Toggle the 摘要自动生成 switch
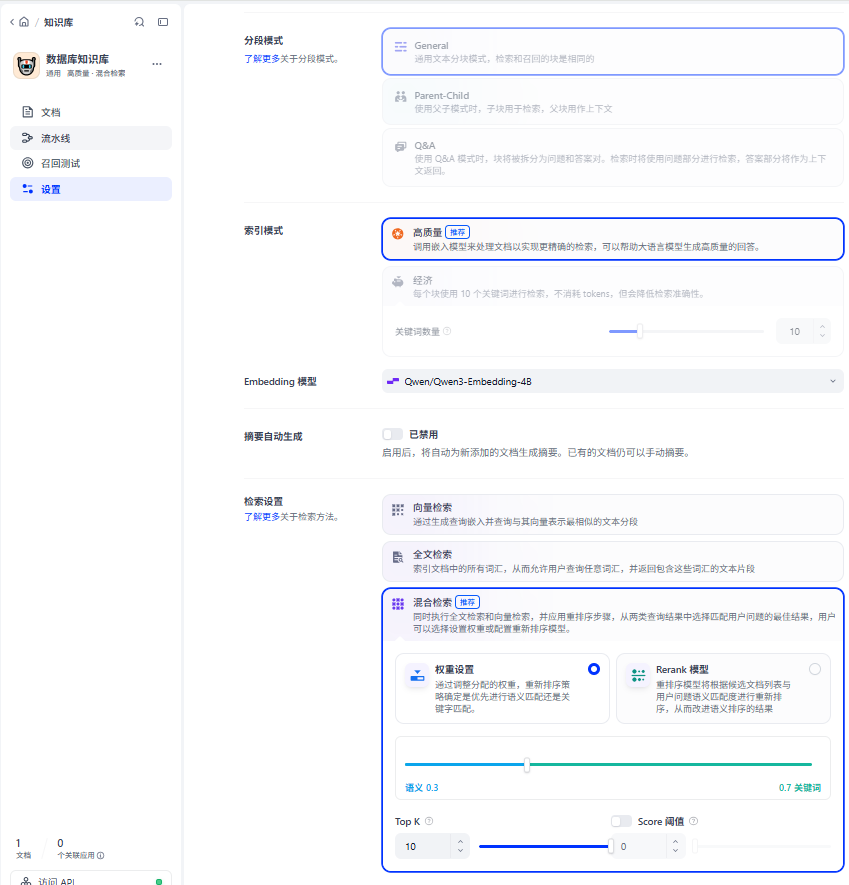 pos(392,434)
